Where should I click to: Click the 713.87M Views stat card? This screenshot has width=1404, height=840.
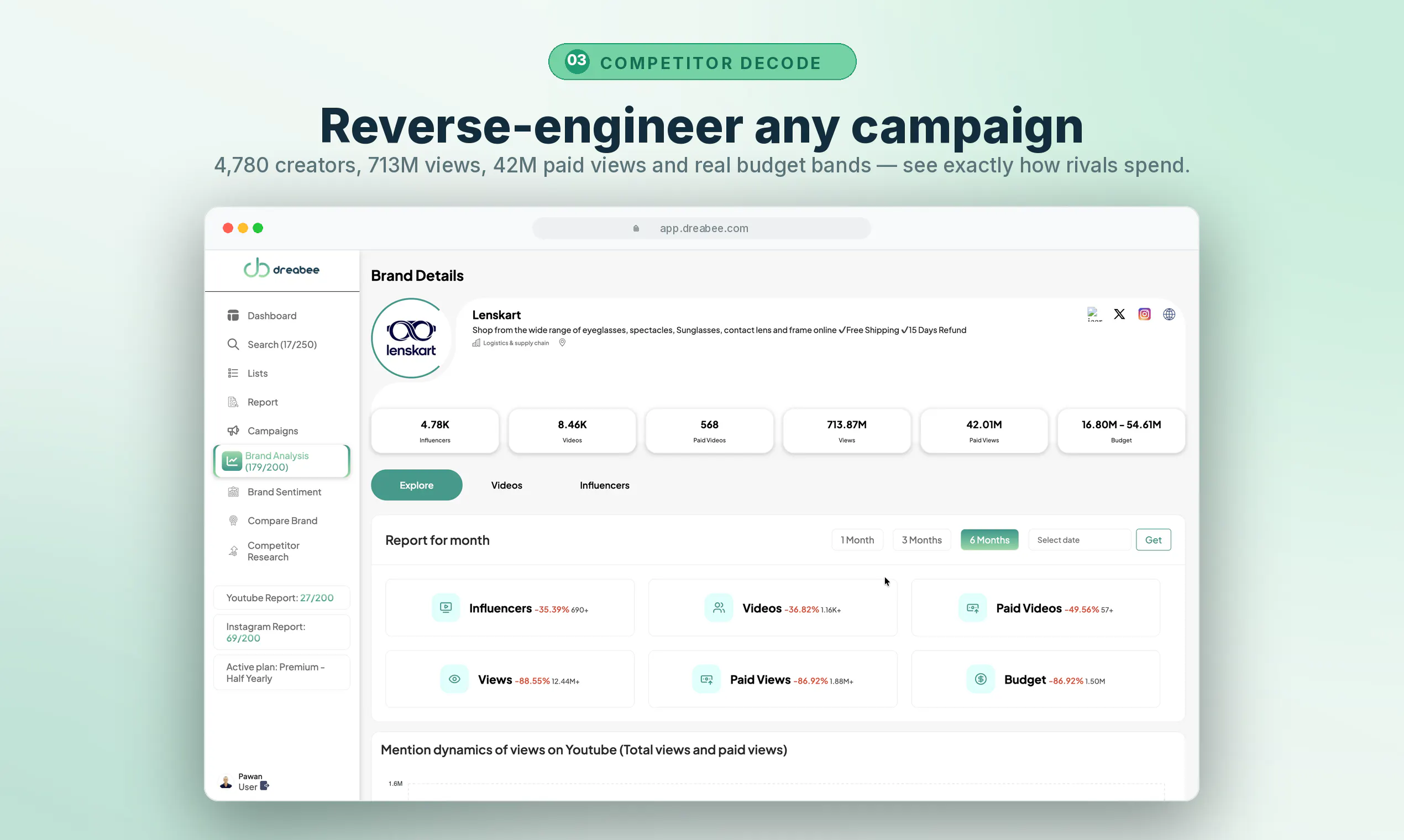pyautogui.click(x=846, y=431)
